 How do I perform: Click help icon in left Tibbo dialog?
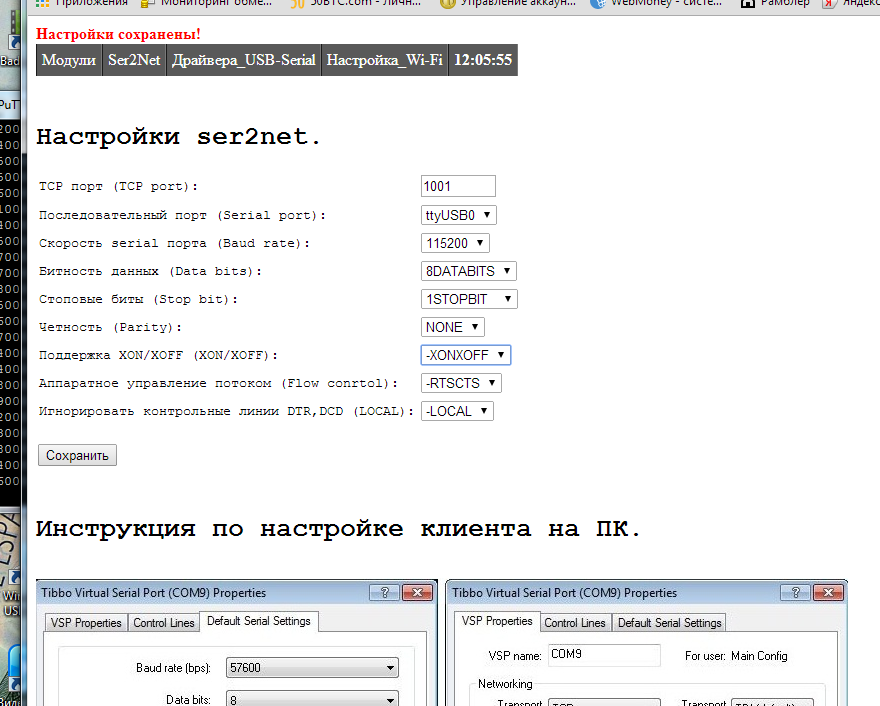point(383,593)
